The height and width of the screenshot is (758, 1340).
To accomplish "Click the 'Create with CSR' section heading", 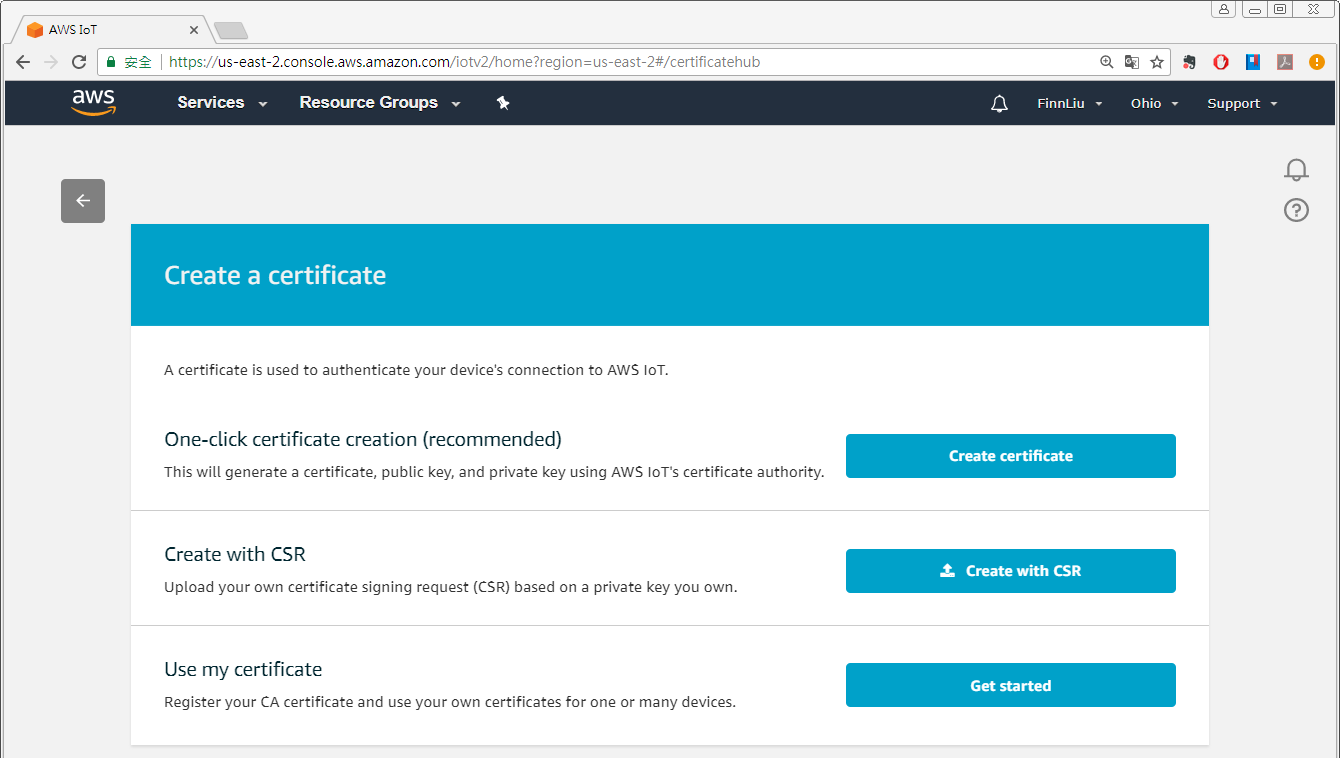I will pos(235,554).
